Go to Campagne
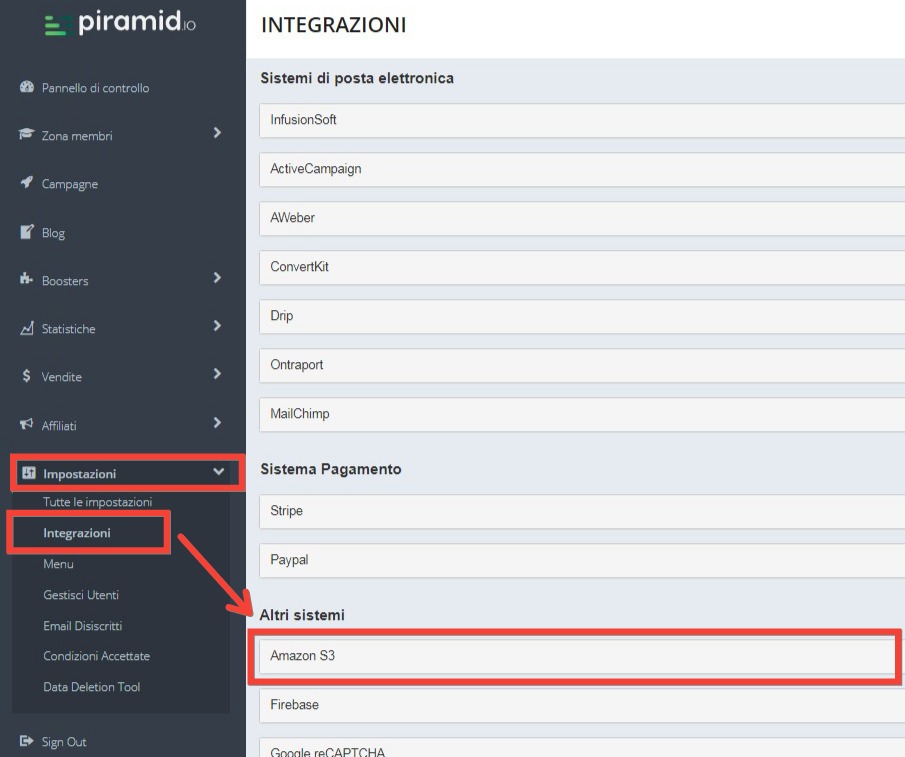 point(69,184)
